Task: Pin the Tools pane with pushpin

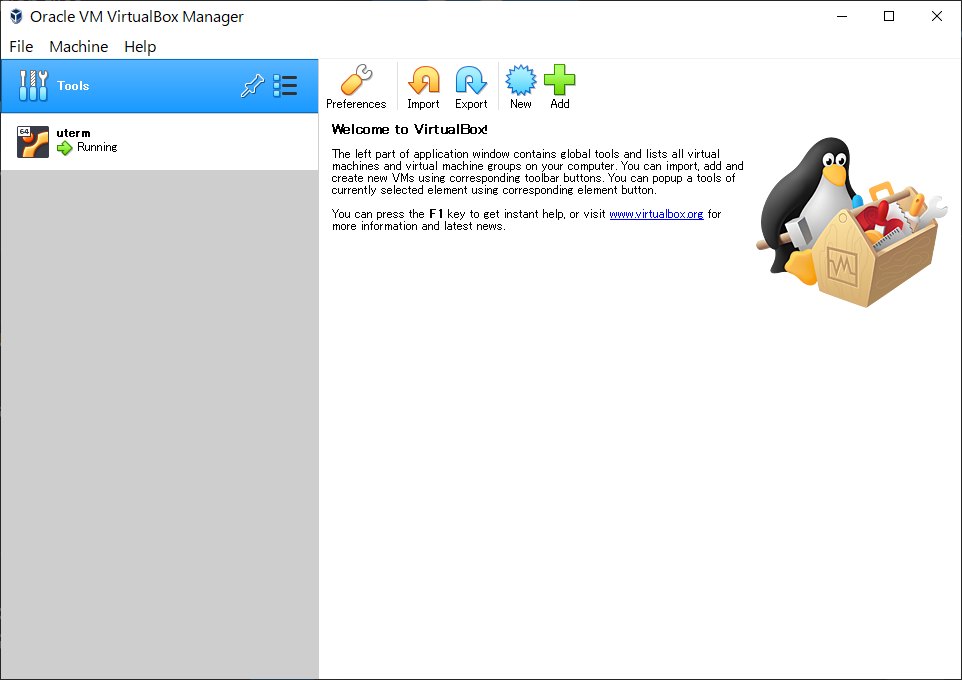Action: point(252,85)
